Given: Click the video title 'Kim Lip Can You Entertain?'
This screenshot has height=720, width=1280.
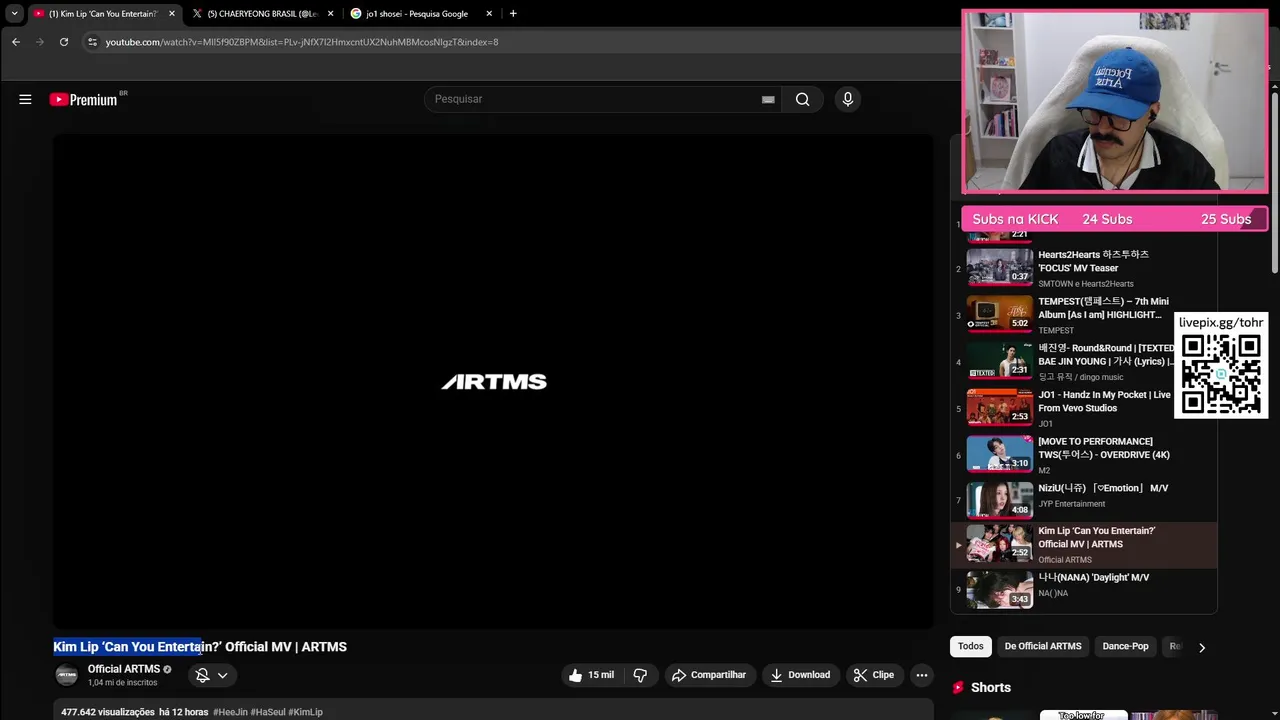Looking at the screenshot, I should (x=200, y=647).
